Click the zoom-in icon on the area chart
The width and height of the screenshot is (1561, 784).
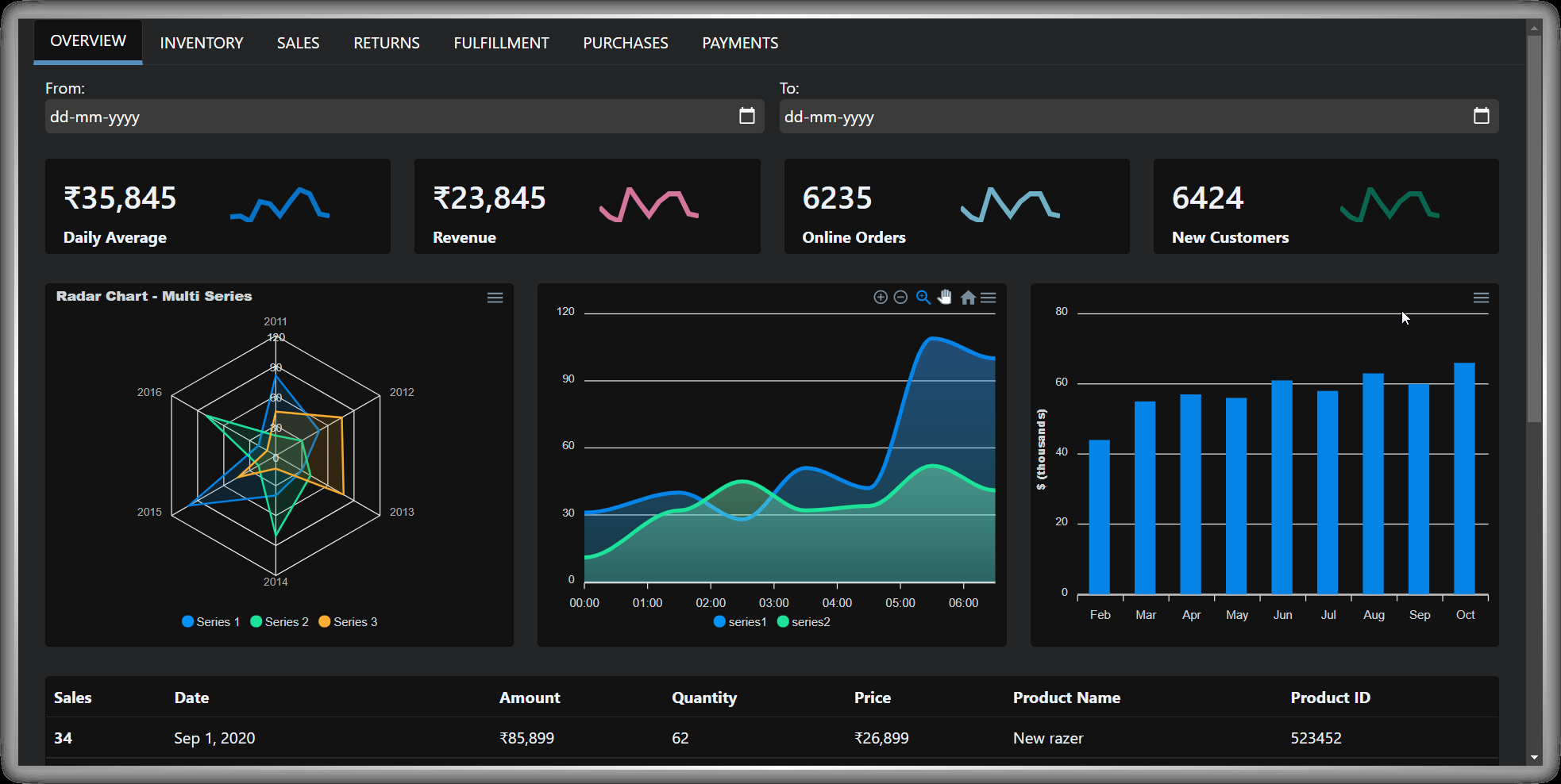(881, 297)
